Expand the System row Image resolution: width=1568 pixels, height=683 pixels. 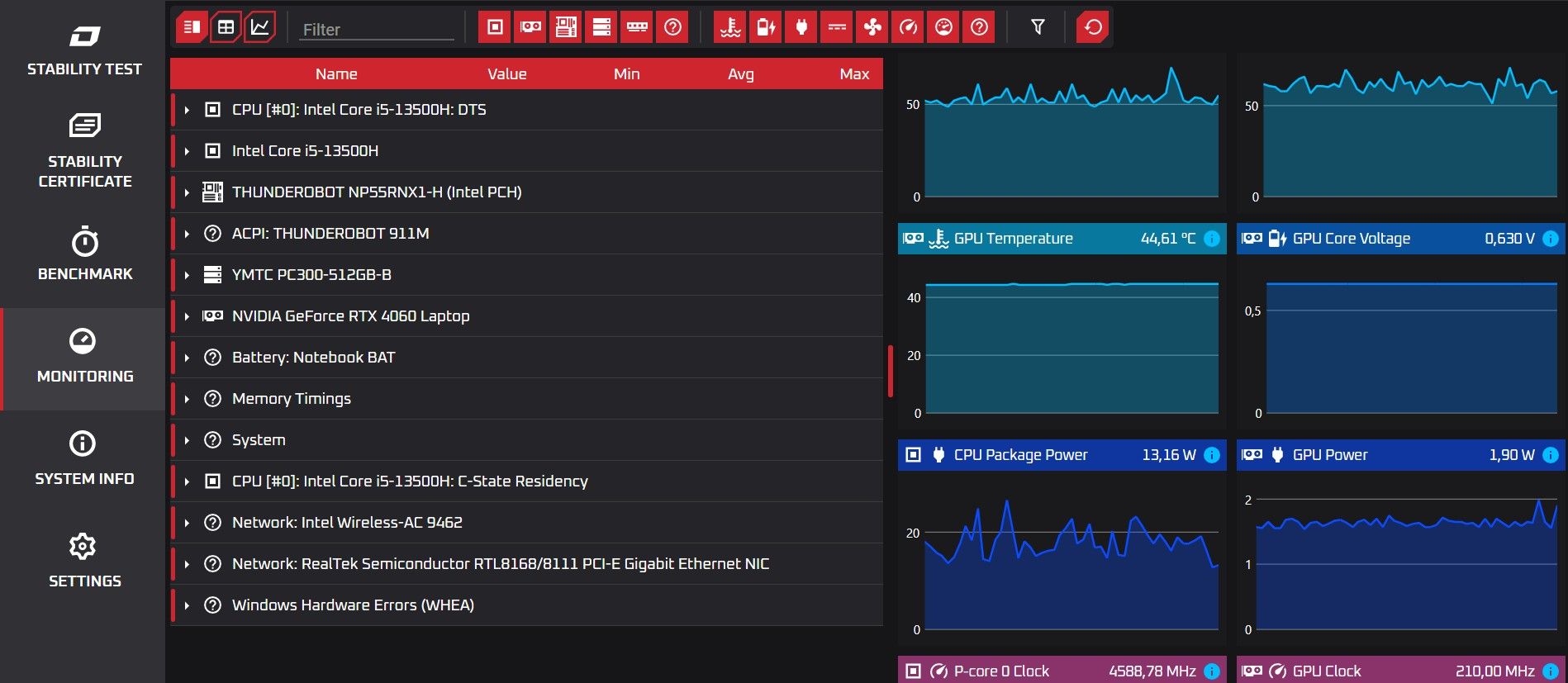[188, 440]
